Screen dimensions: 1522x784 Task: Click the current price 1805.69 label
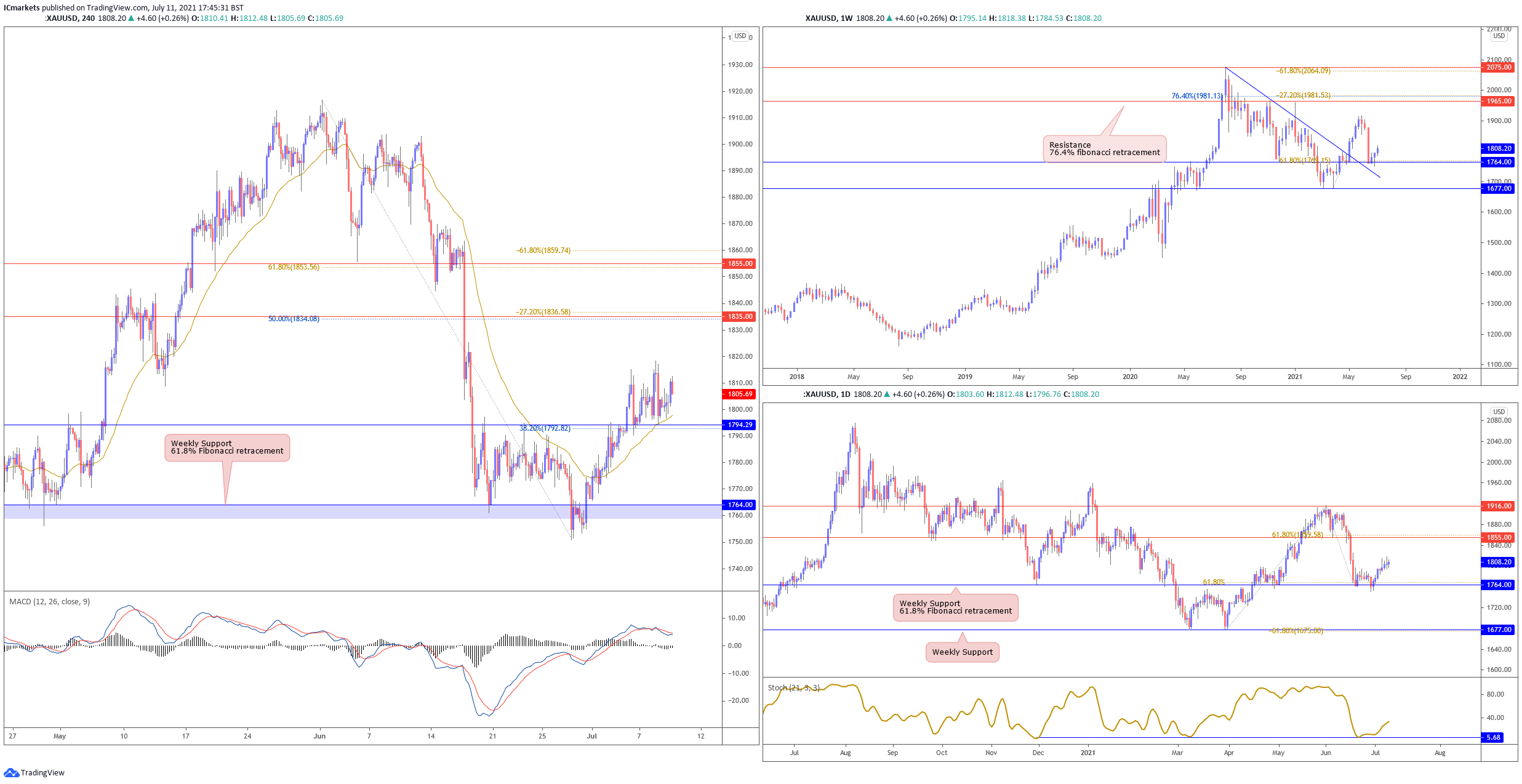740,394
